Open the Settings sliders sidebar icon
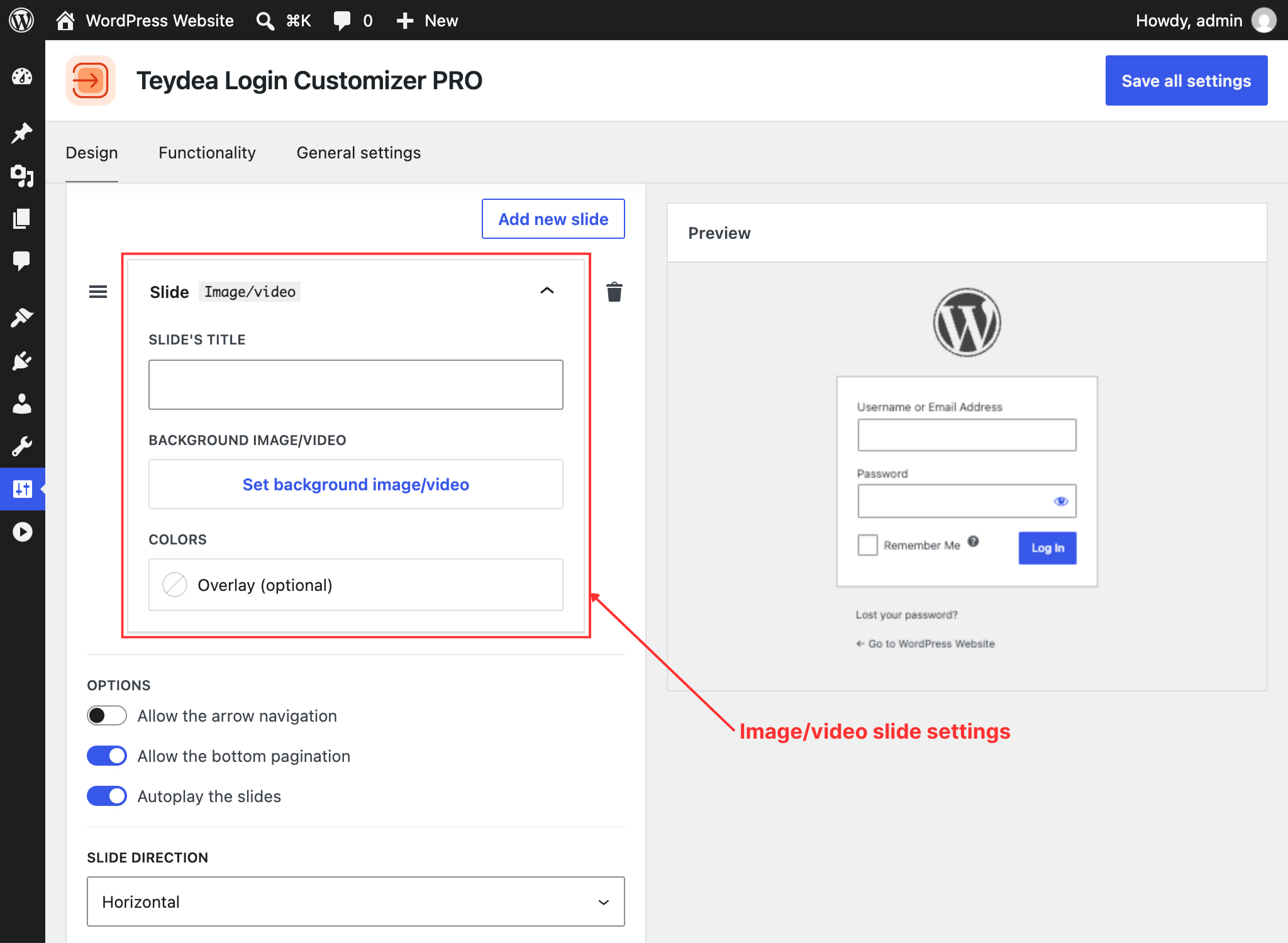Screen dimensions: 1288x943 click(x=22, y=489)
